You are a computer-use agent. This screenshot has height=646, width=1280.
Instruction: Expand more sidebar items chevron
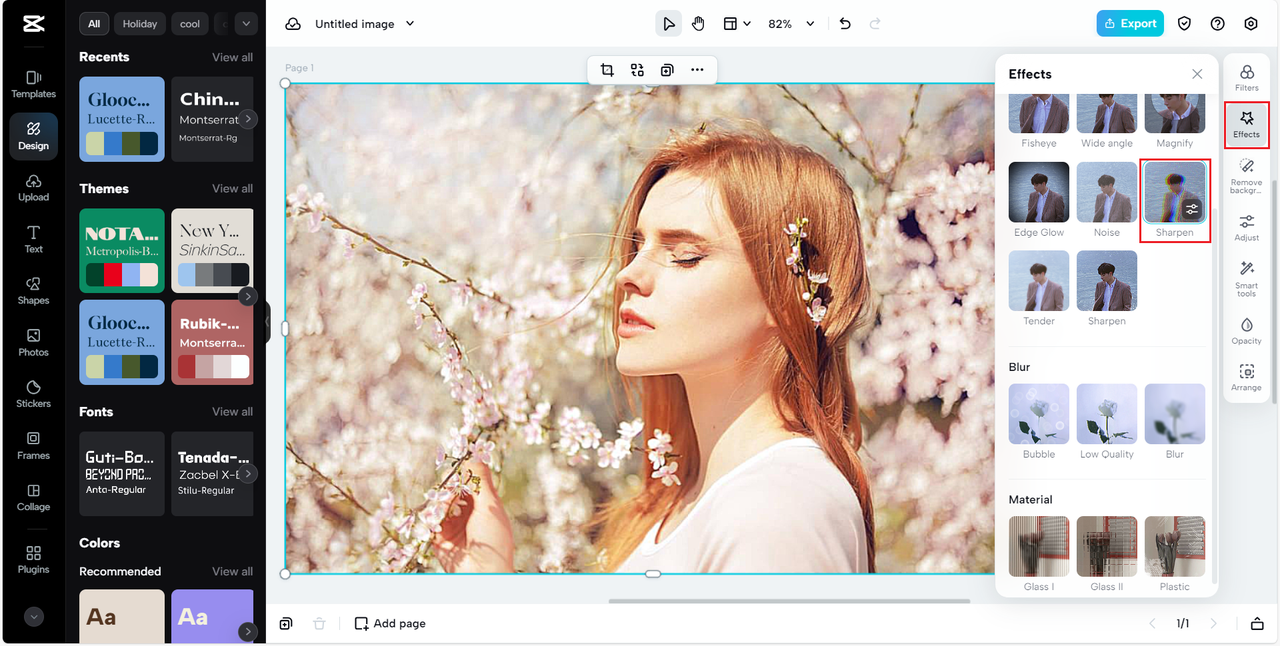tap(33, 617)
